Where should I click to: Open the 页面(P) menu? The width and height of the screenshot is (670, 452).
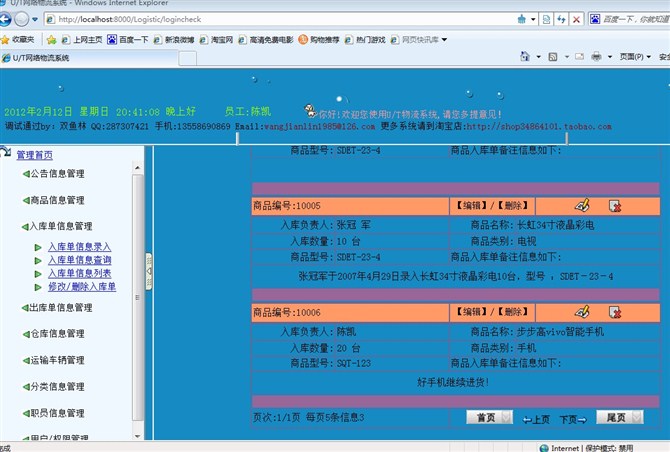tap(635, 57)
